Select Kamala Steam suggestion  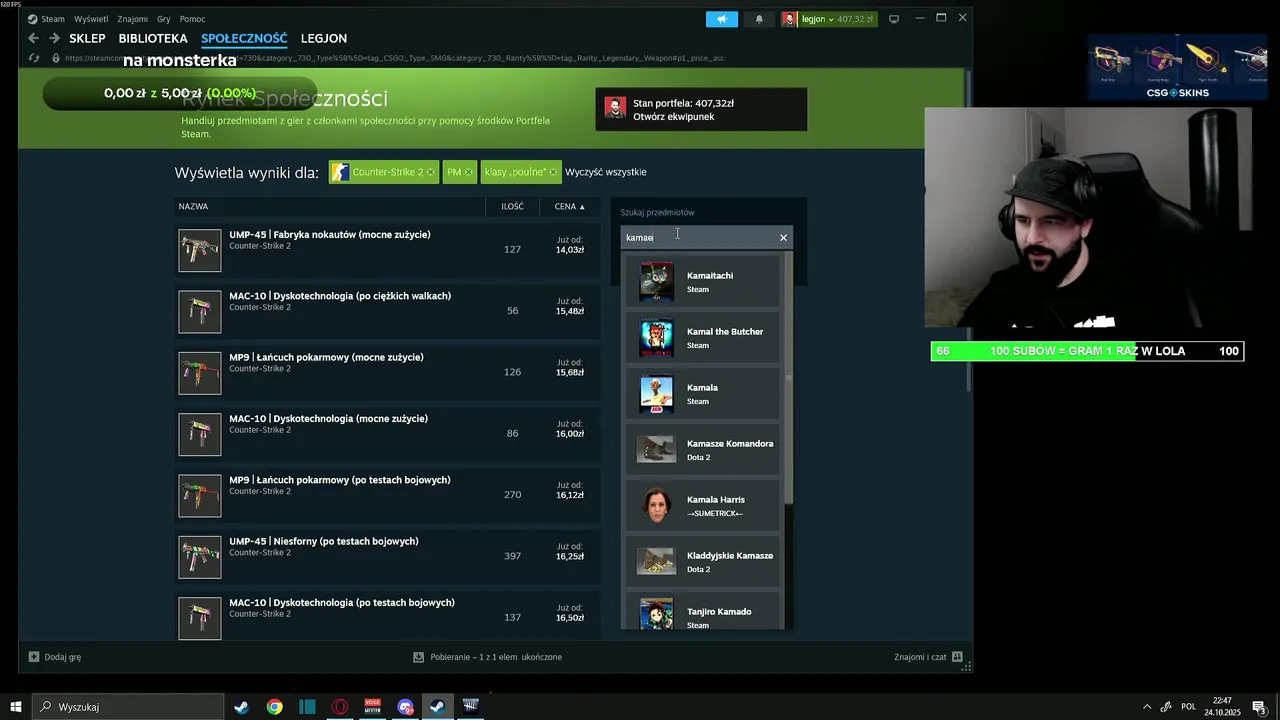[x=702, y=394]
